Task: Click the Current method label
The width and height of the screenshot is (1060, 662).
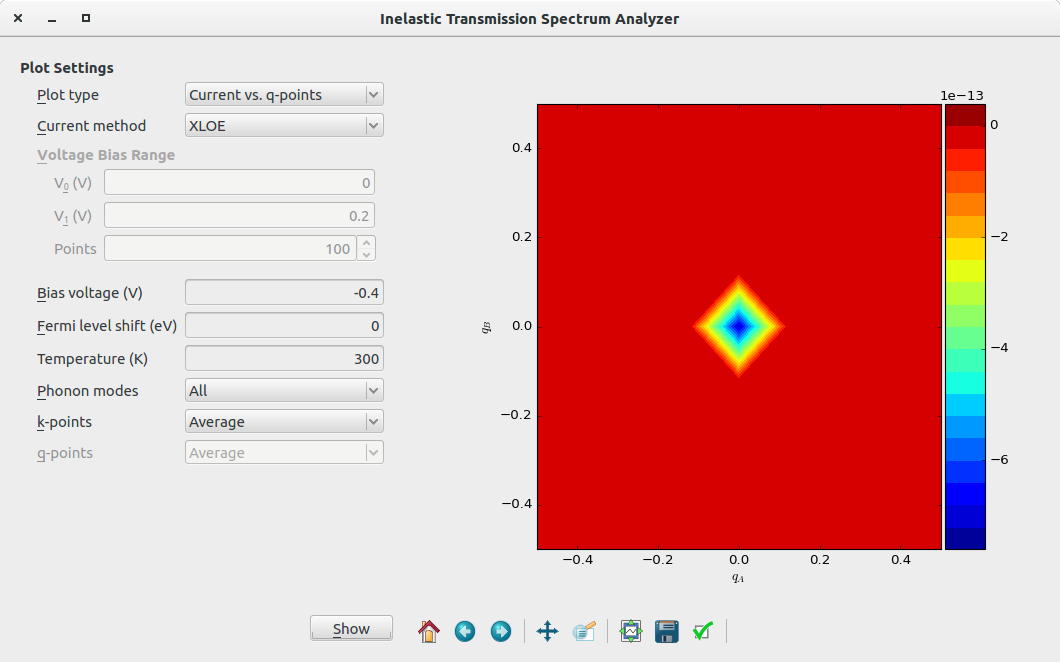Action: (91, 126)
